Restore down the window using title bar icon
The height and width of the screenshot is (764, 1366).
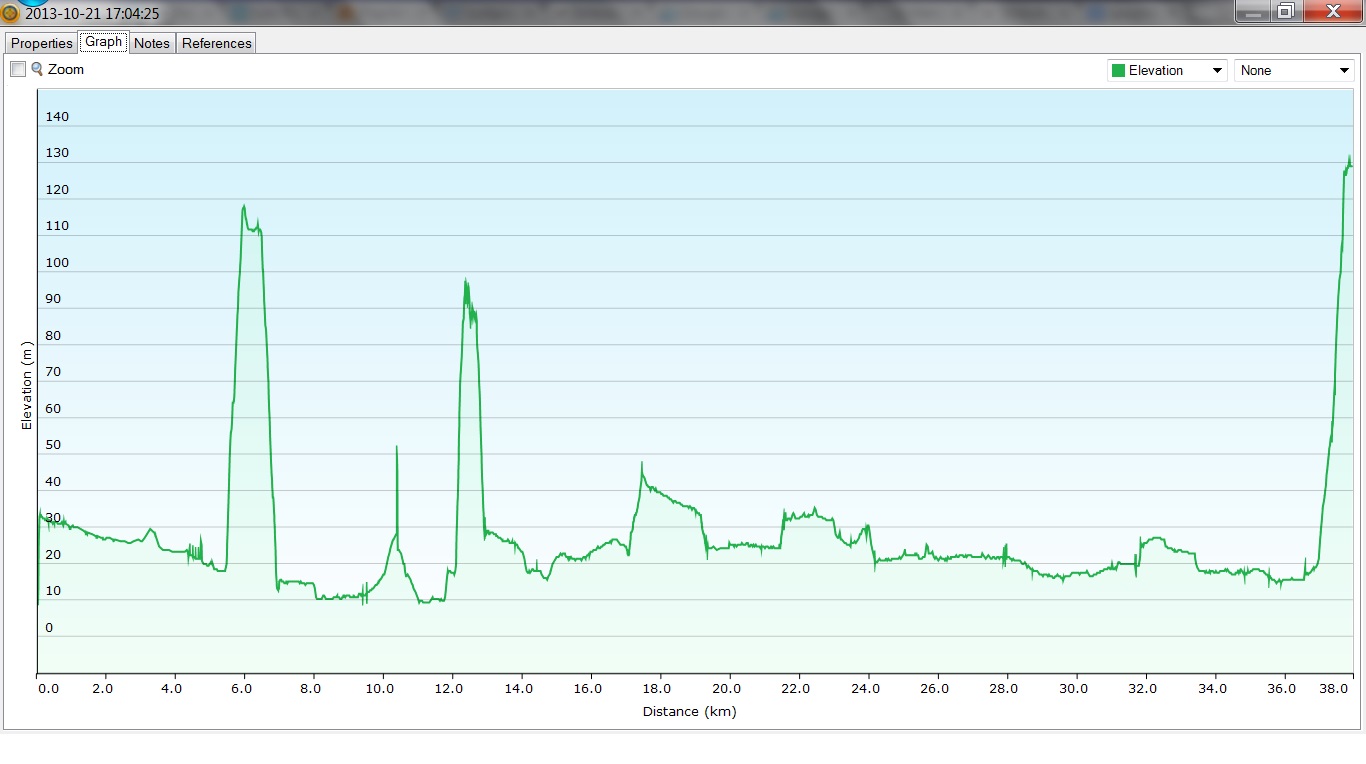click(x=1286, y=11)
